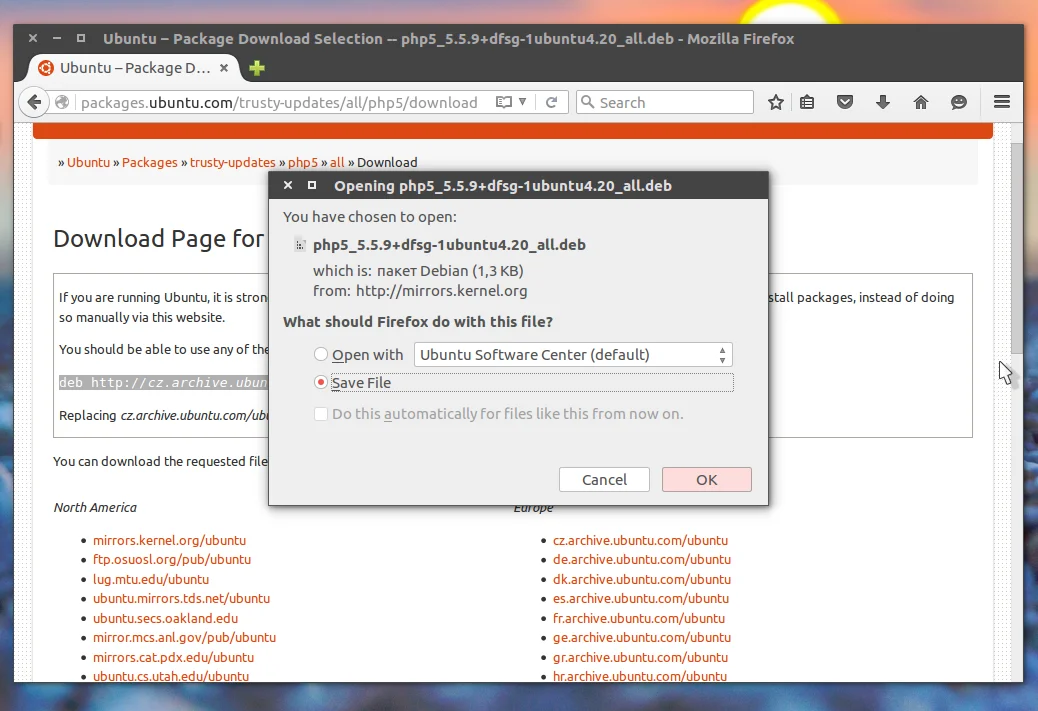Open gr.archive.ubuntu.com/ubuntu link
This screenshot has width=1038, height=711.
pyautogui.click(x=640, y=657)
